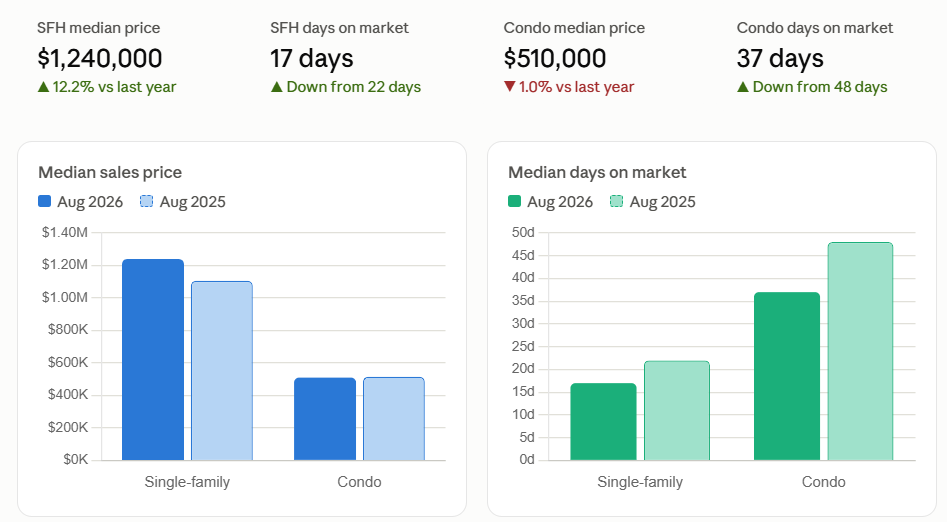Screen dimensions: 947x522
Task: Click the SFH median price label
Action: [x=98, y=28]
